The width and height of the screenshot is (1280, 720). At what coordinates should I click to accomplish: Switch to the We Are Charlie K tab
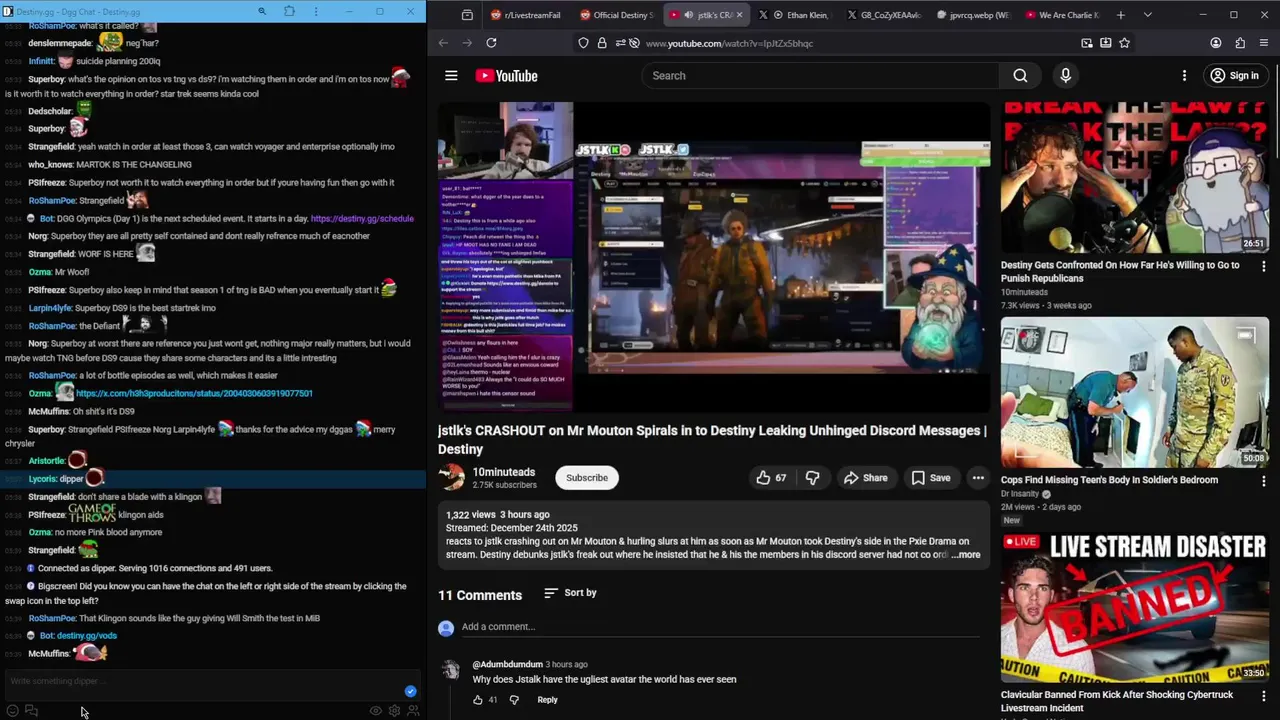1062,15
